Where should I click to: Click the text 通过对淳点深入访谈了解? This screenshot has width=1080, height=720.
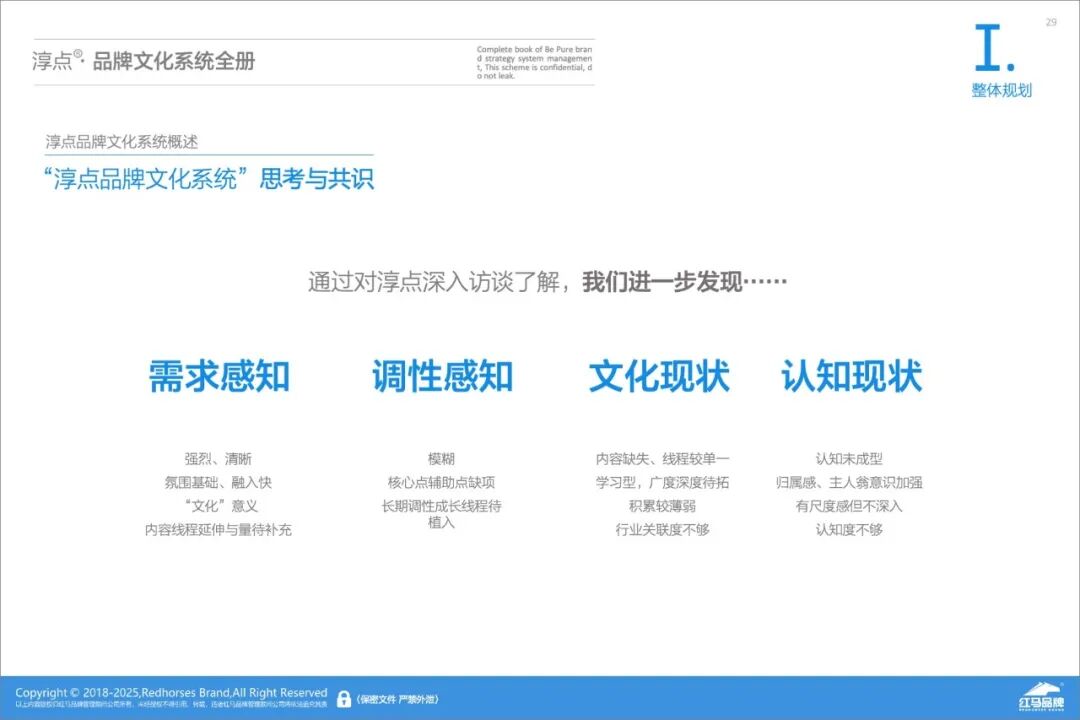(433, 282)
